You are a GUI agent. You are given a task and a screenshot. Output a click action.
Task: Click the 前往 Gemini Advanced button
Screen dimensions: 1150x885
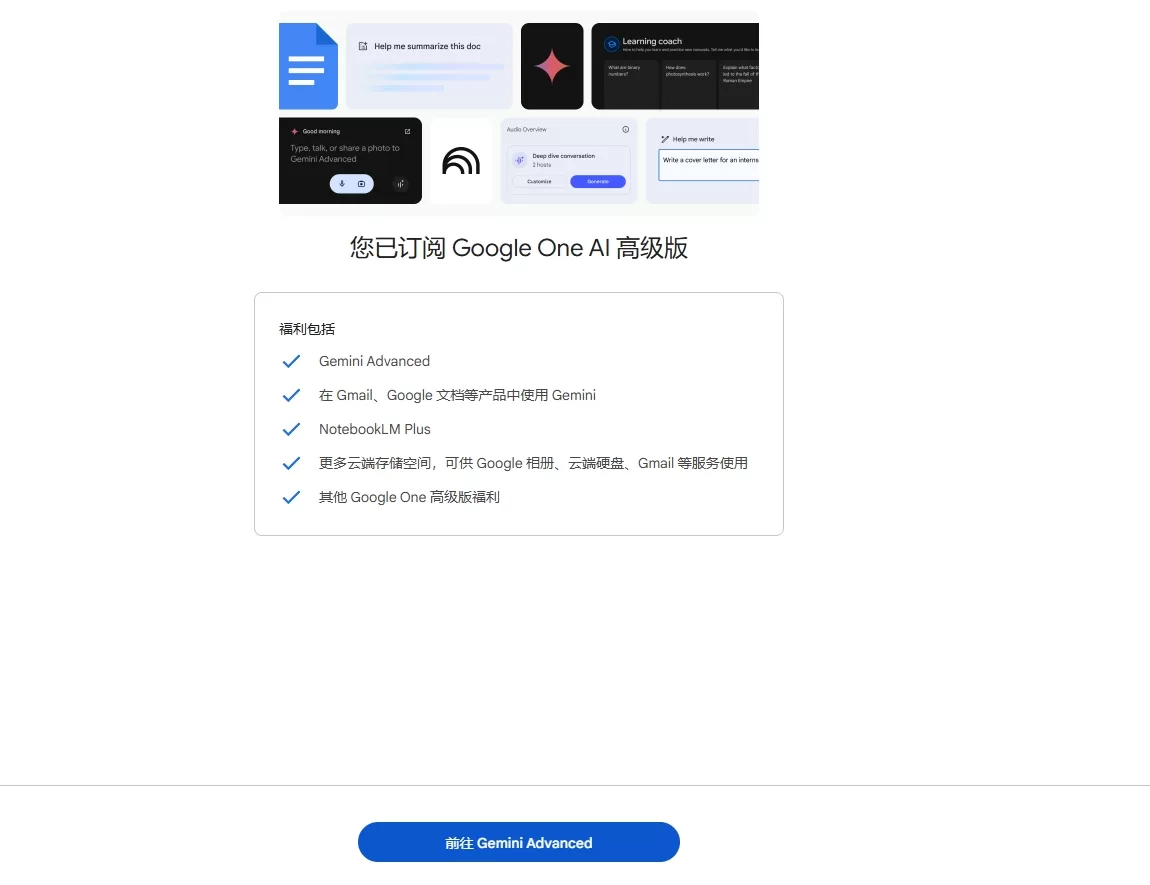tap(519, 842)
